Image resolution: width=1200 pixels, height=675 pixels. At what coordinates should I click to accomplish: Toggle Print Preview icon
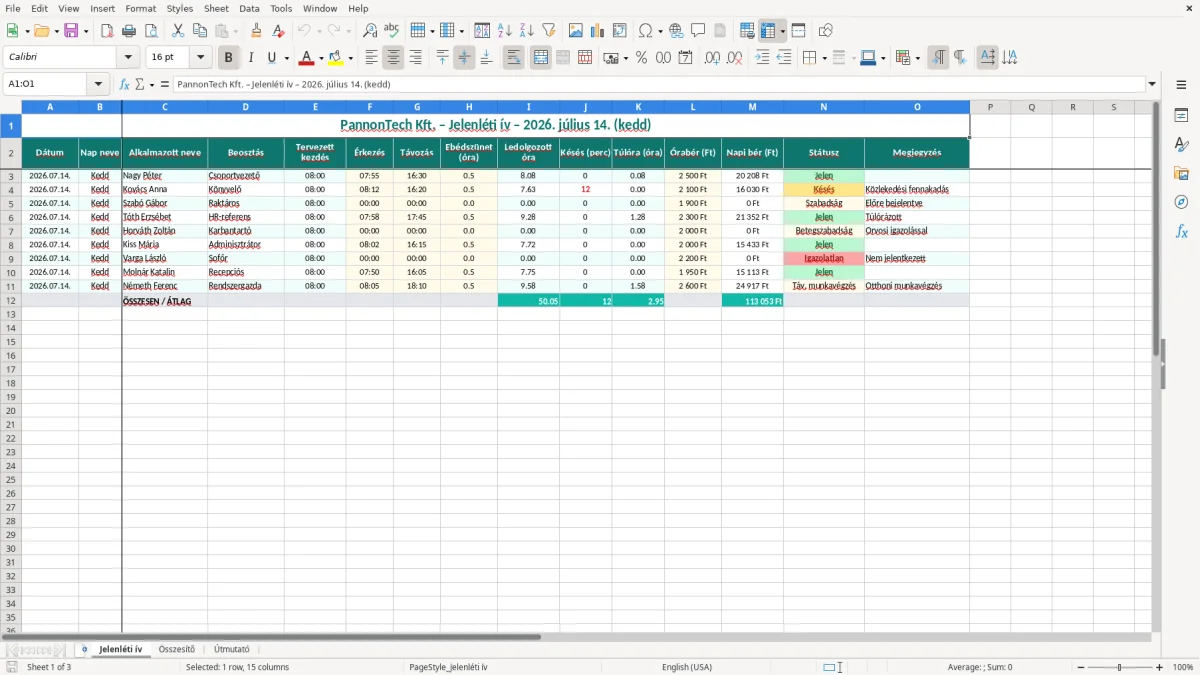click(x=152, y=31)
